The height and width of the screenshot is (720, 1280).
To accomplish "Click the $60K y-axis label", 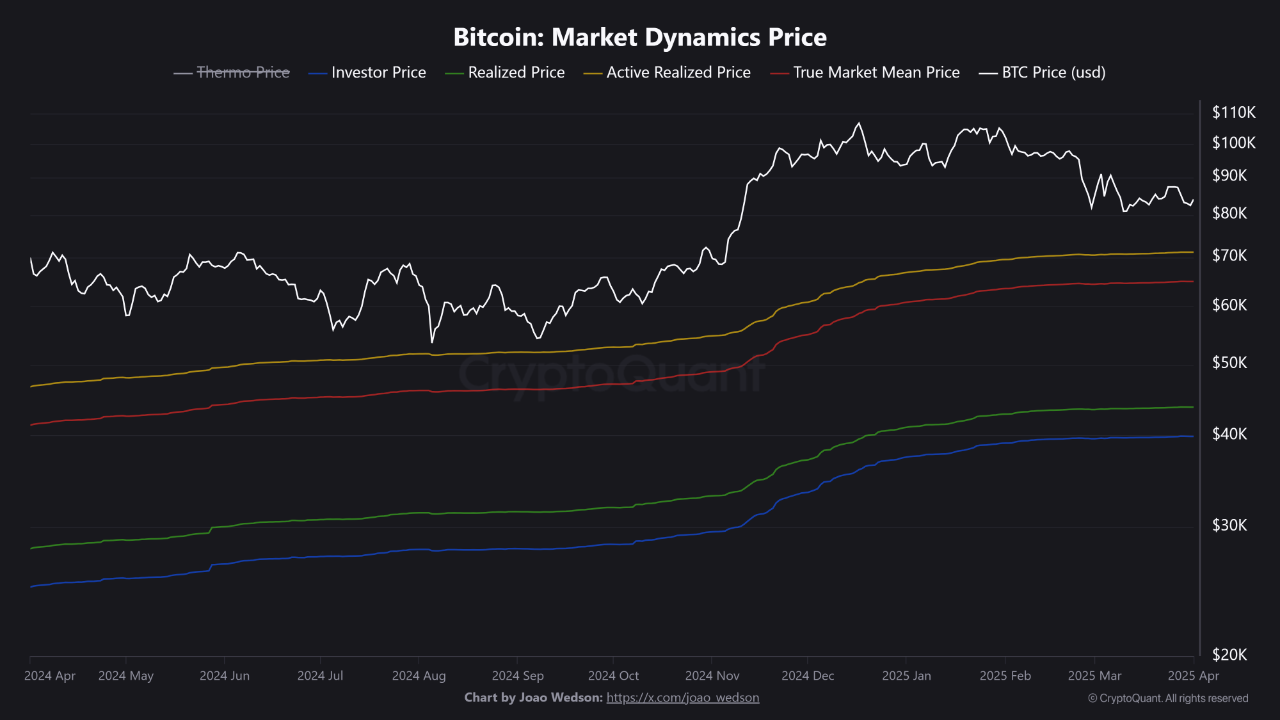I will point(1230,305).
